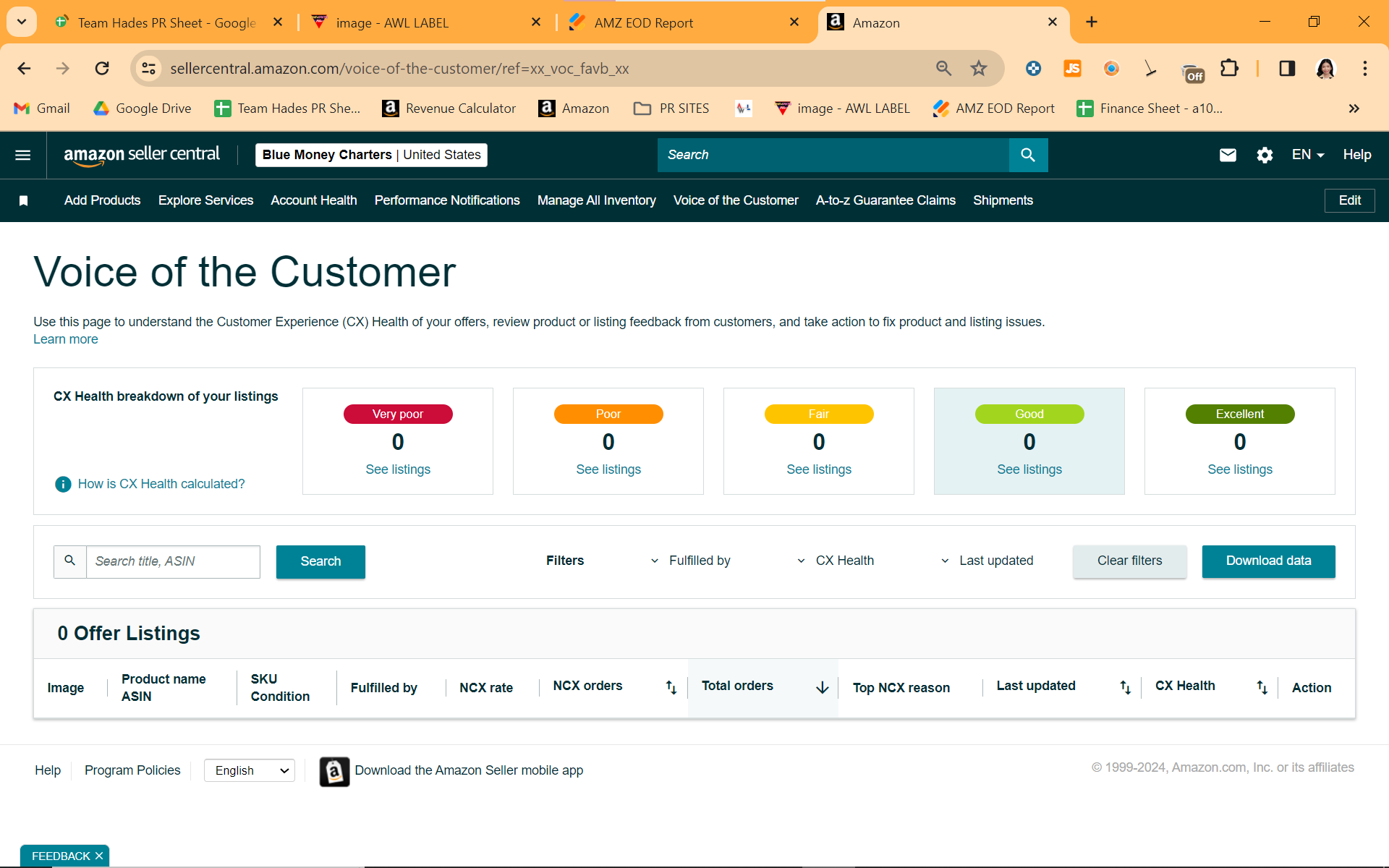
Task: Open Account Health in navigation bar
Action: pos(314,200)
